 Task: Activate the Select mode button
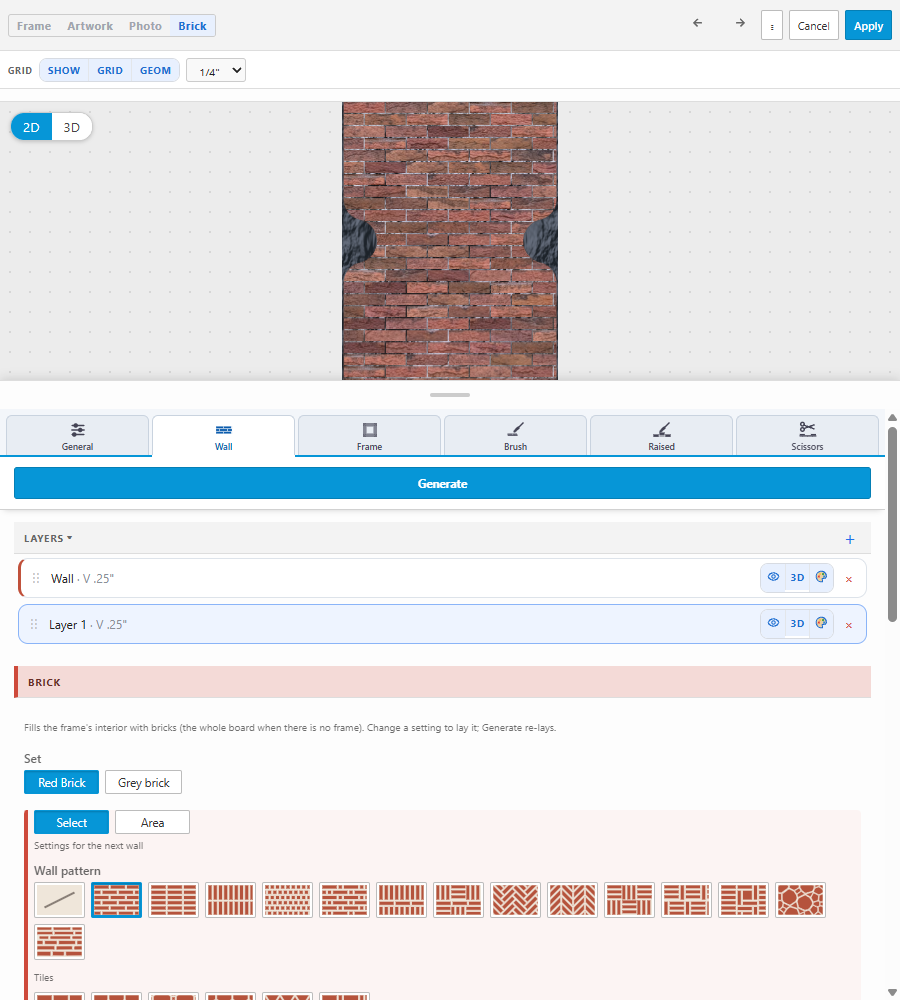[71, 823]
